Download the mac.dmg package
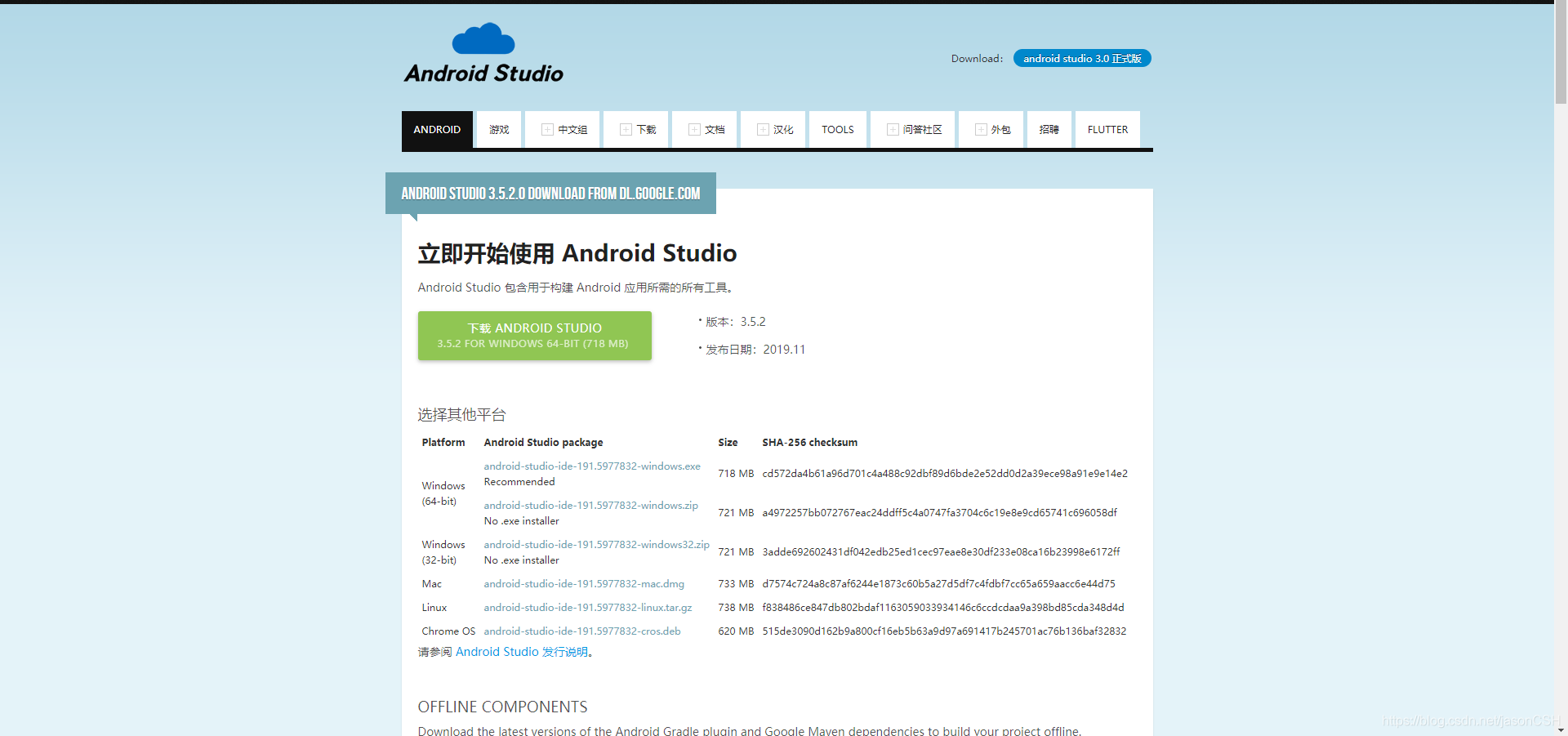The image size is (1568, 736). click(x=584, y=584)
